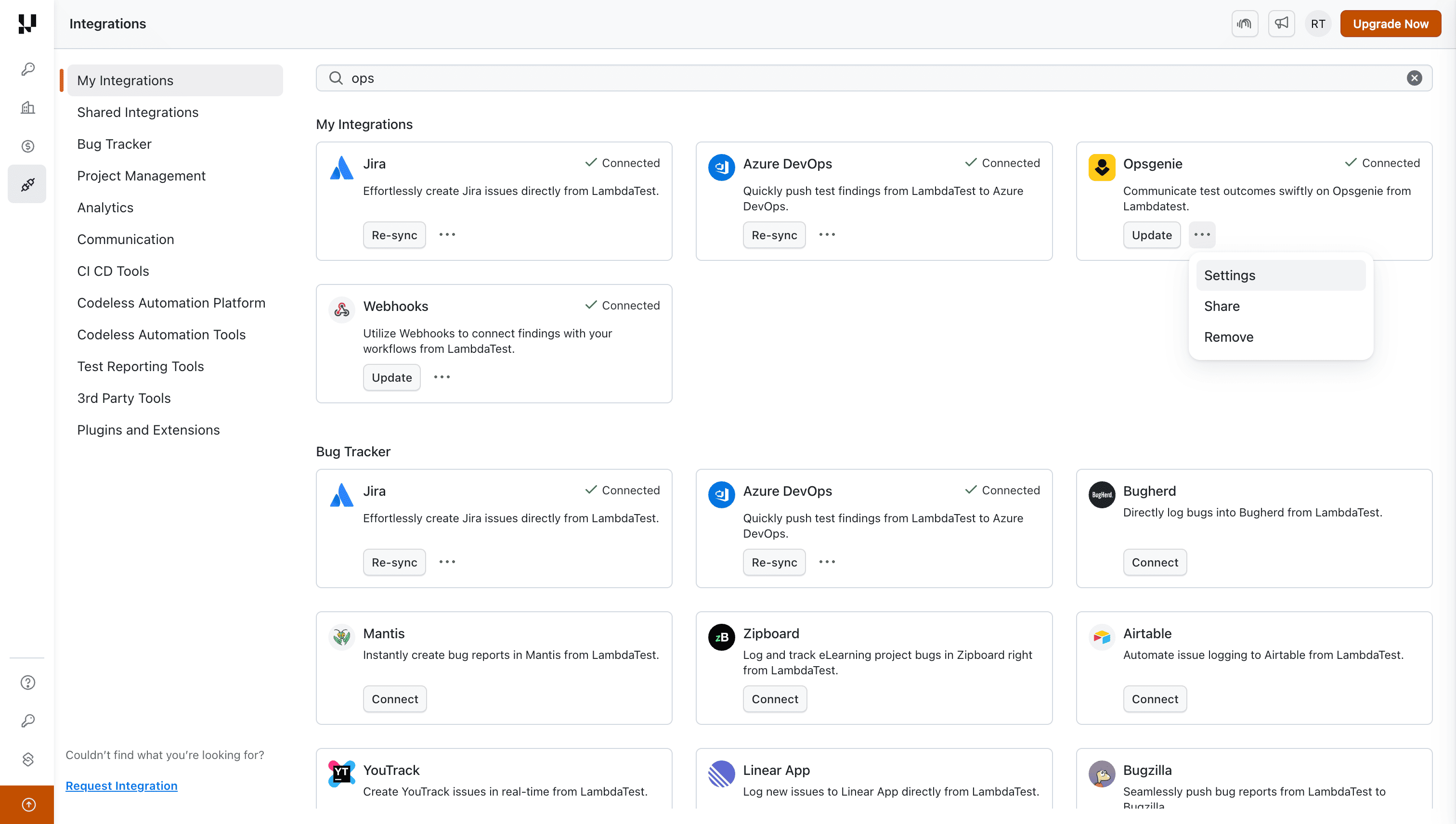Click the Jira logo on the Jira card
Image resolution: width=1456 pixels, height=824 pixels.
click(x=341, y=167)
